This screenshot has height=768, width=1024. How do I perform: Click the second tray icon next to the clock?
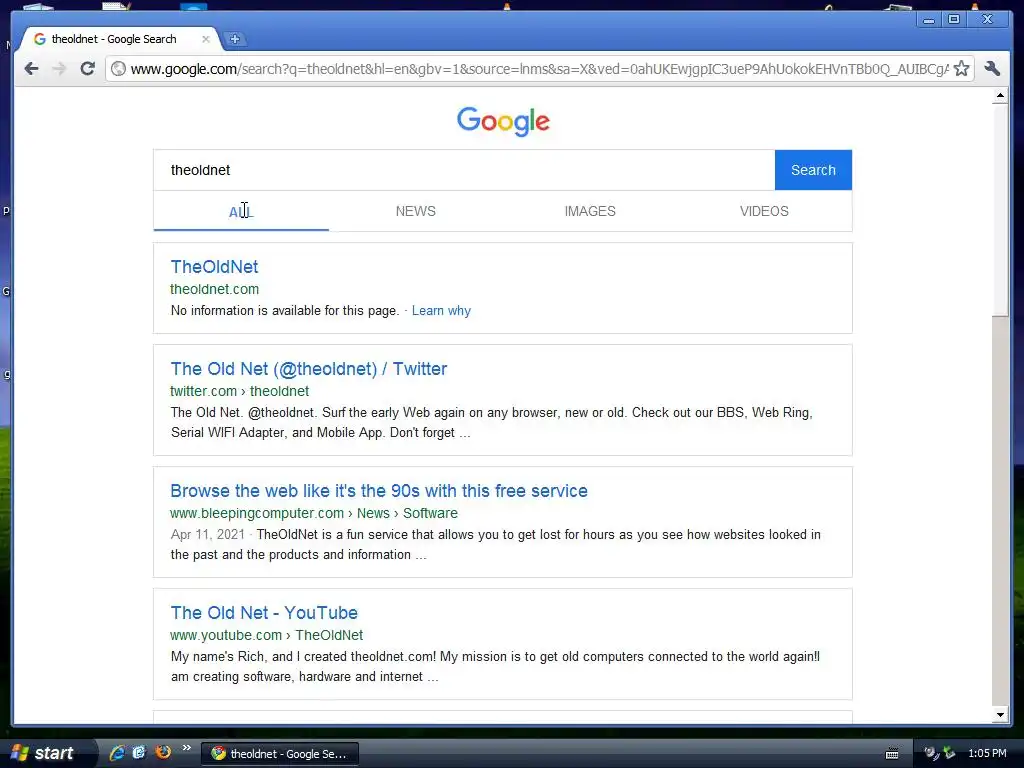point(949,753)
